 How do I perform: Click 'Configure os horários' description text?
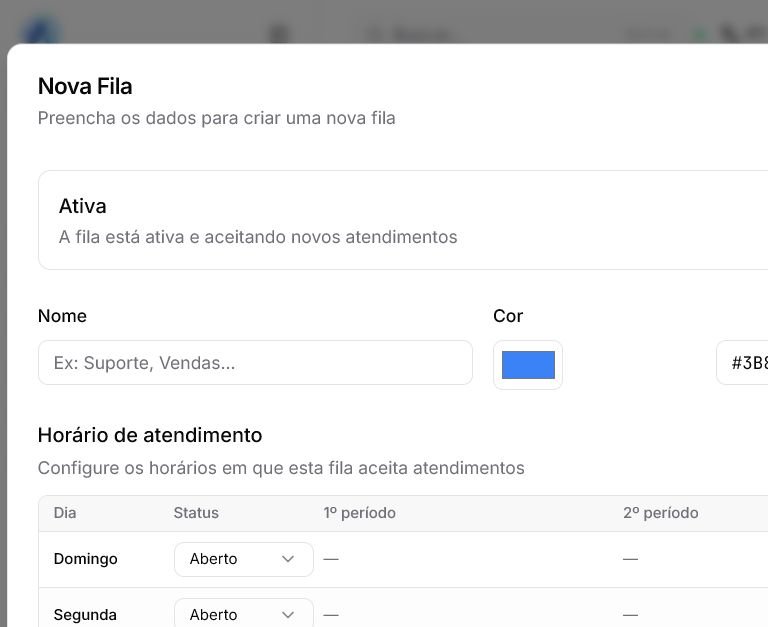coord(281,468)
